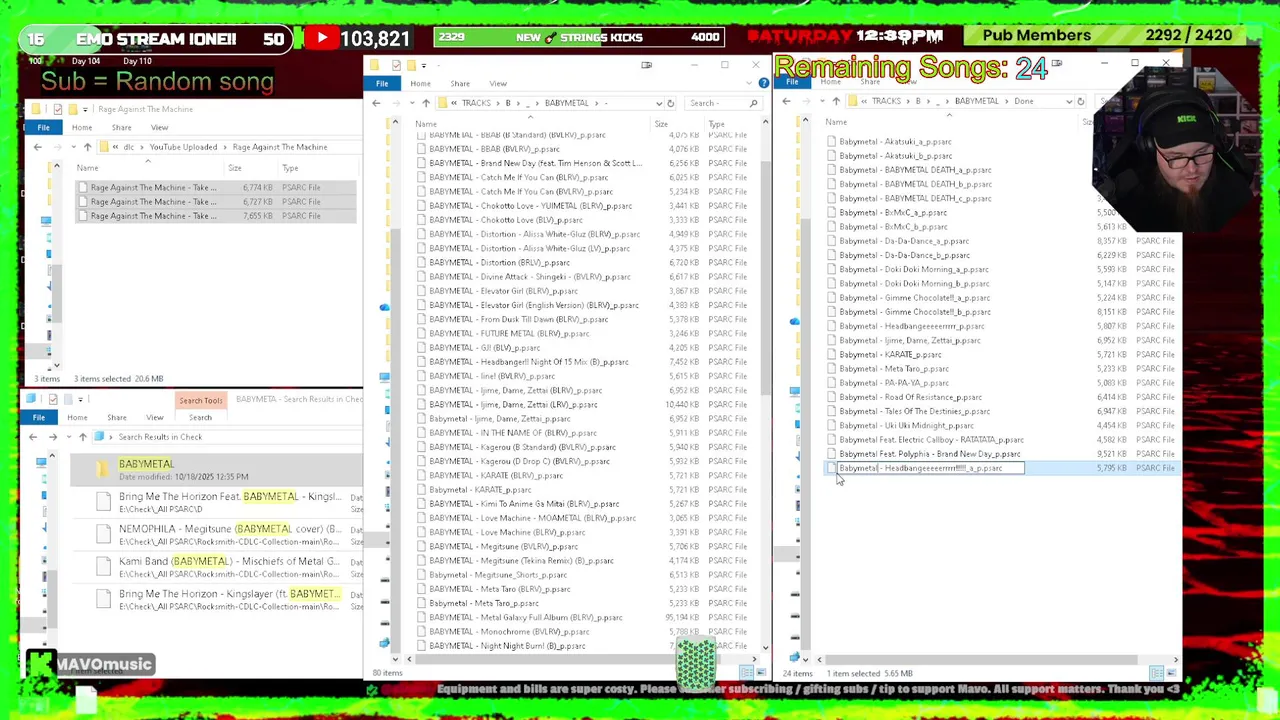The height and width of the screenshot is (720, 1280).
Task: Click the file icon of NEMOPHILA - Megitsune search result
Action: 103,534
